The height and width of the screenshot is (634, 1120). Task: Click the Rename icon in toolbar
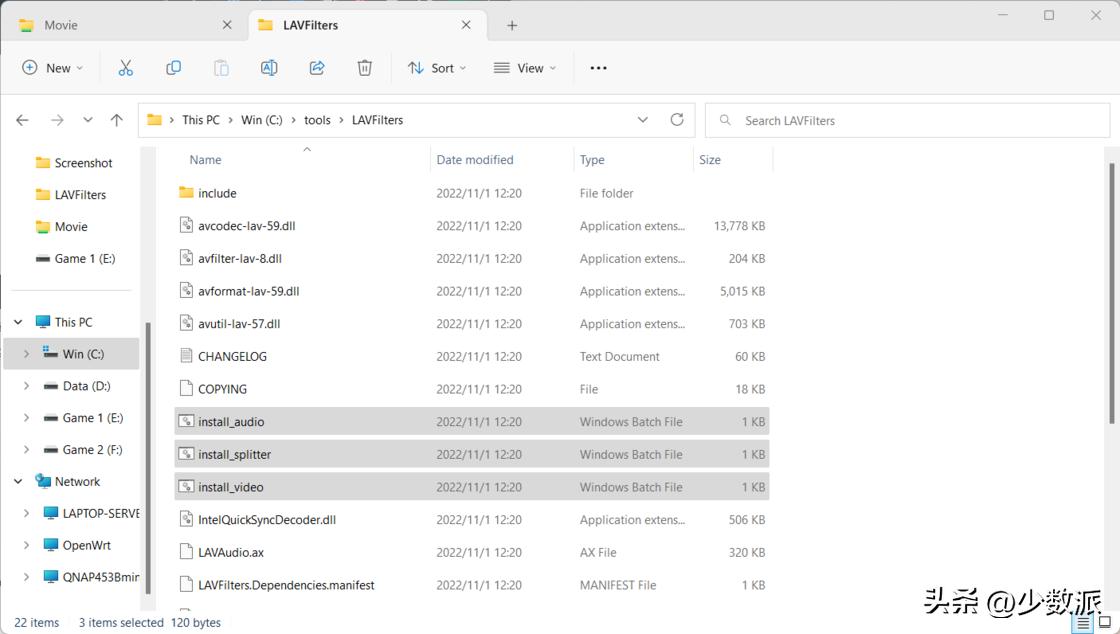269,68
